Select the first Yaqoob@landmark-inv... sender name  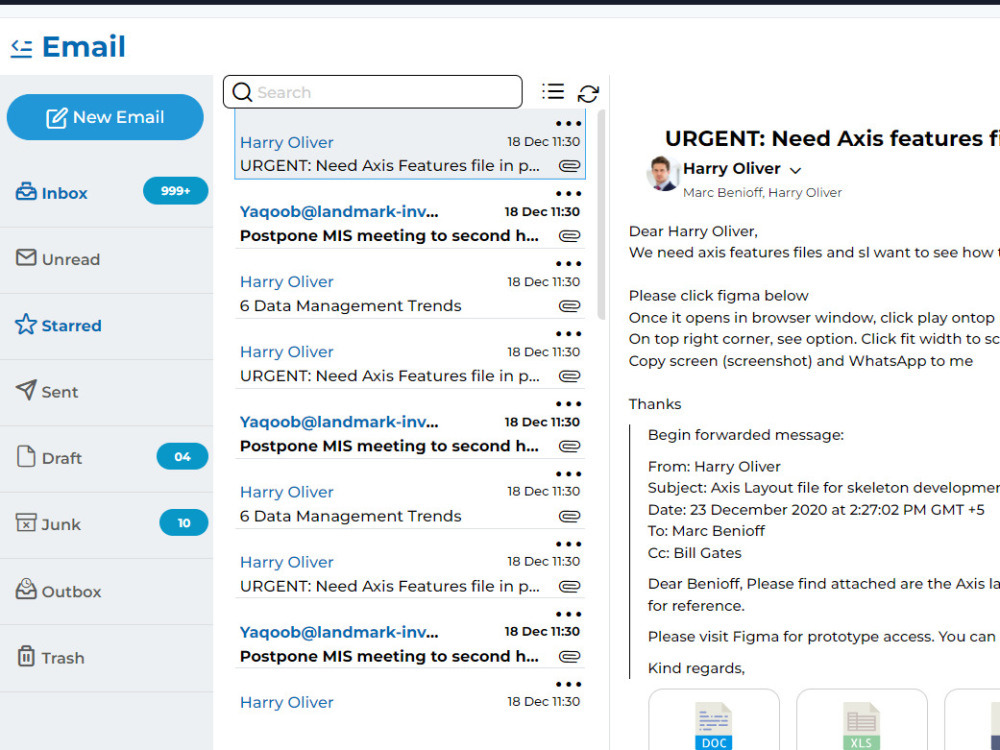[339, 212]
